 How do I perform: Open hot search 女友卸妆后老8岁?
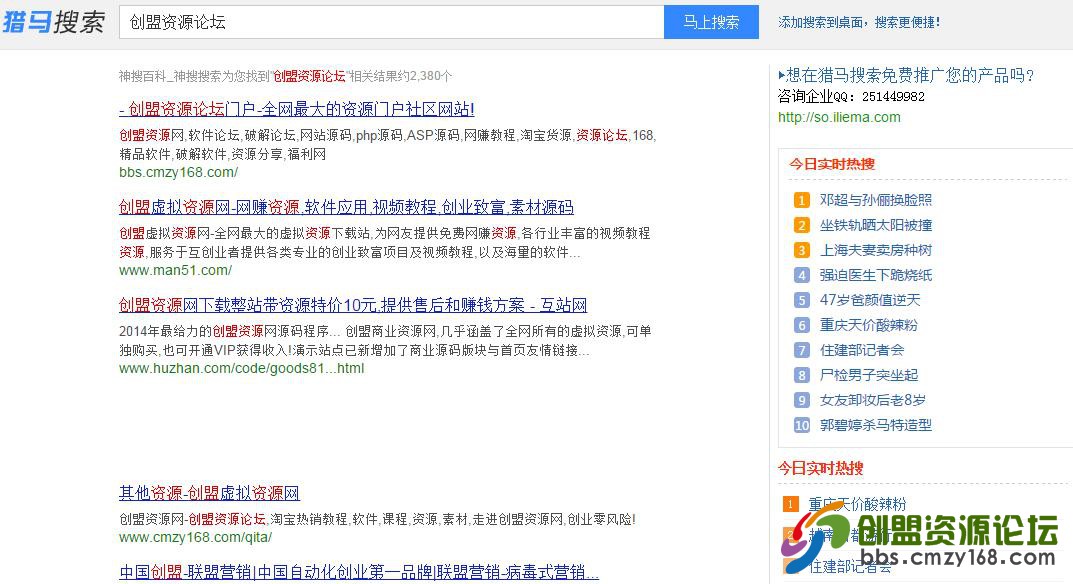(872, 400)
